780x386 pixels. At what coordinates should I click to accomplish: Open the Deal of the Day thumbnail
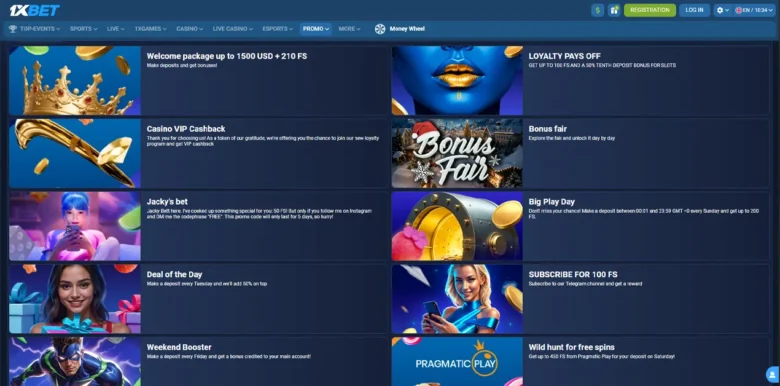point(75,298)
